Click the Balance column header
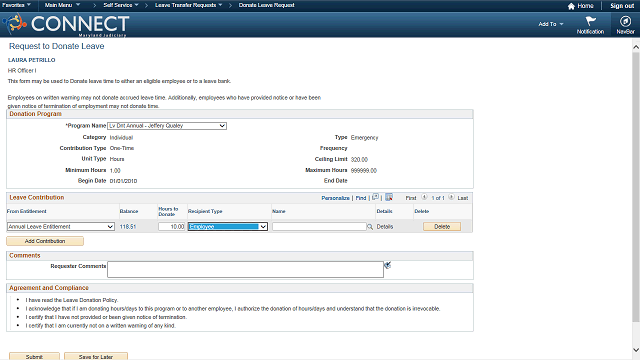Image resolution: width=640 pixels, height=360 pixels. click(129, 211)
